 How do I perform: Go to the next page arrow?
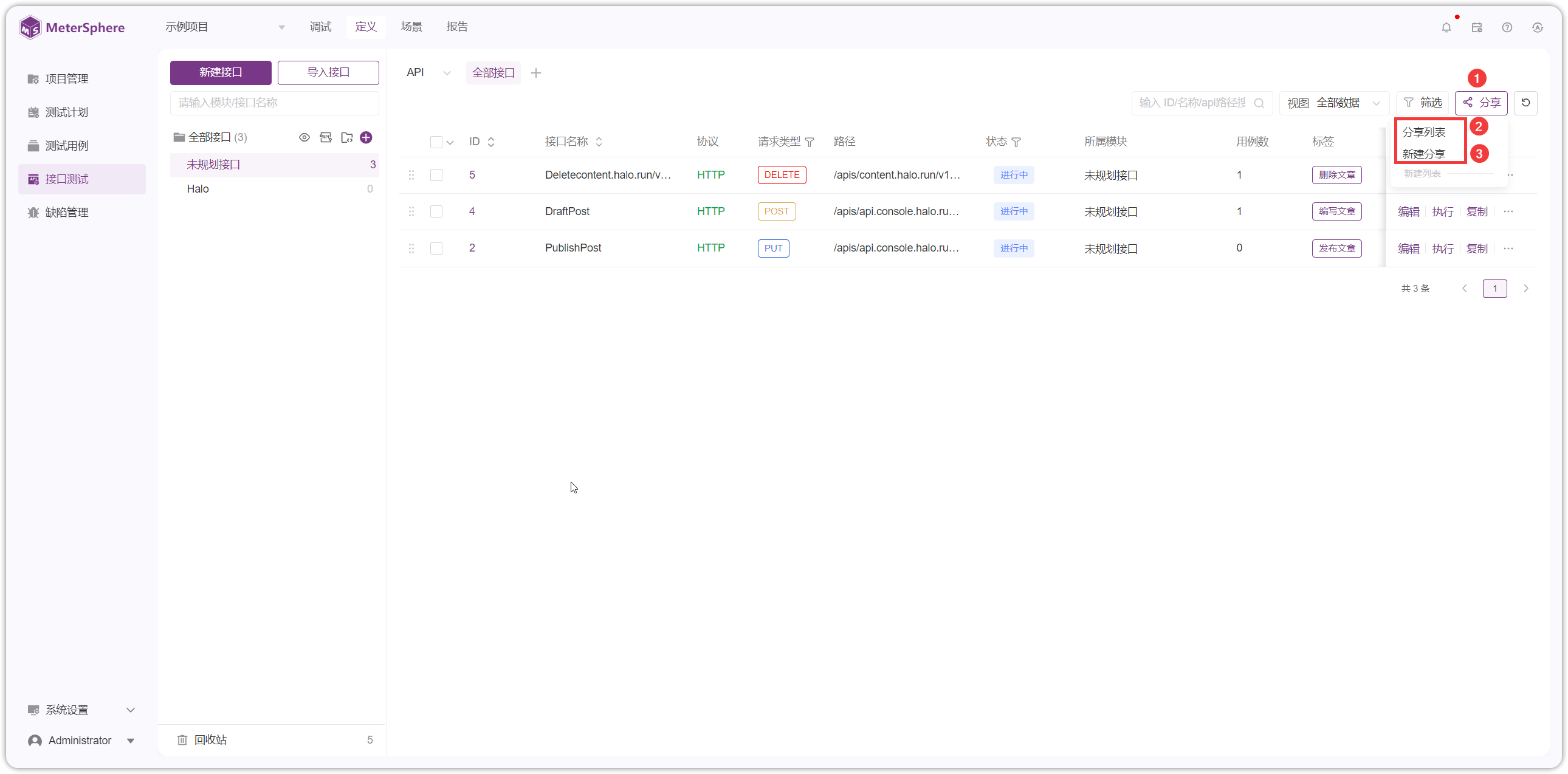1525,289
